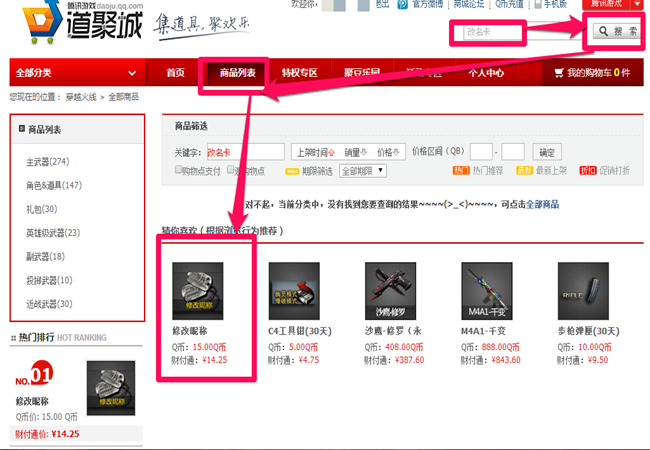Expand the 腾讯游戏 dropdown arrow
The height and width of the screenshot is (450, 650).
(x=637, y=4)
